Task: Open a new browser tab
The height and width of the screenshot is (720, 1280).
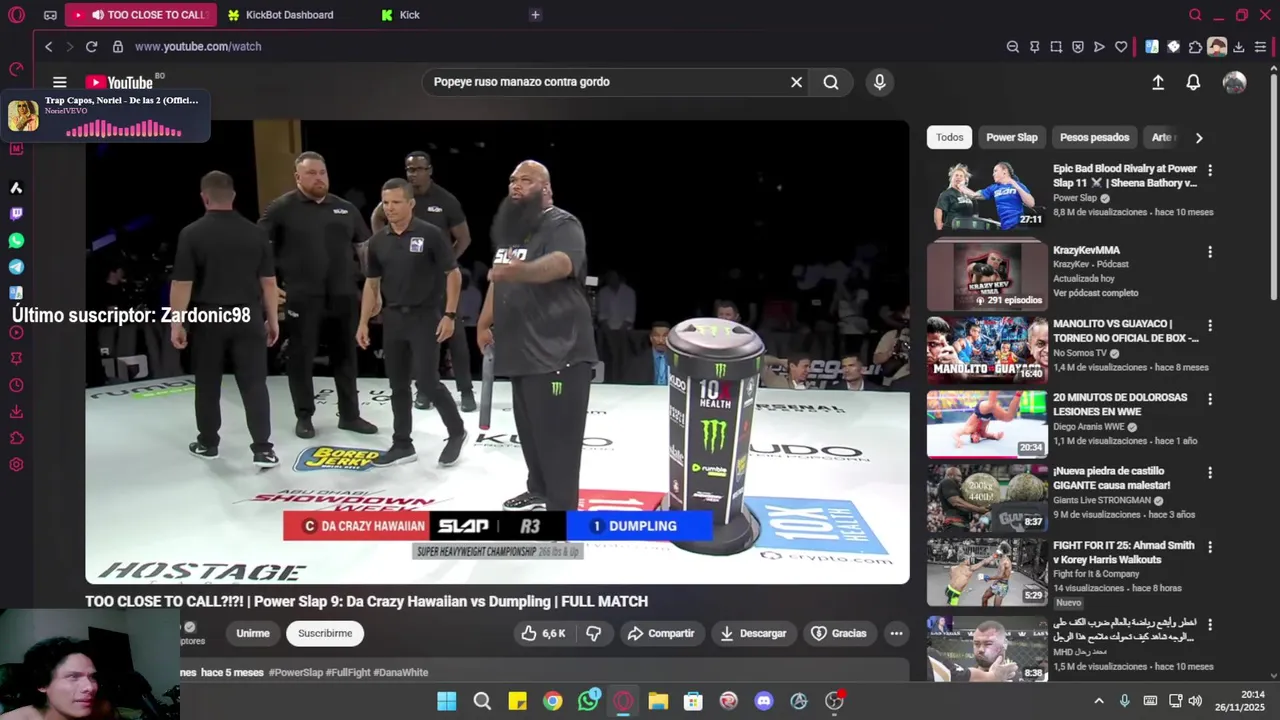Action: pyautogui.click(x=535, y=15)
